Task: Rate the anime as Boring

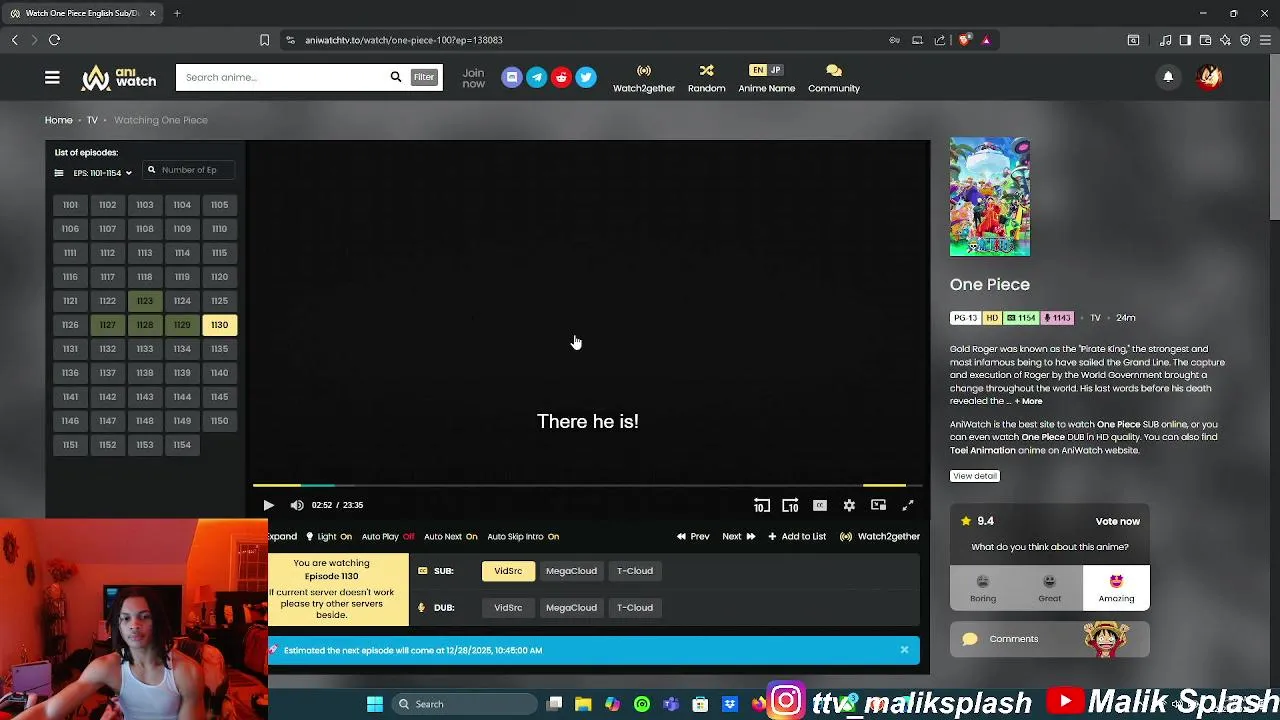Action: pyautogui.click(x=983, y=588)
